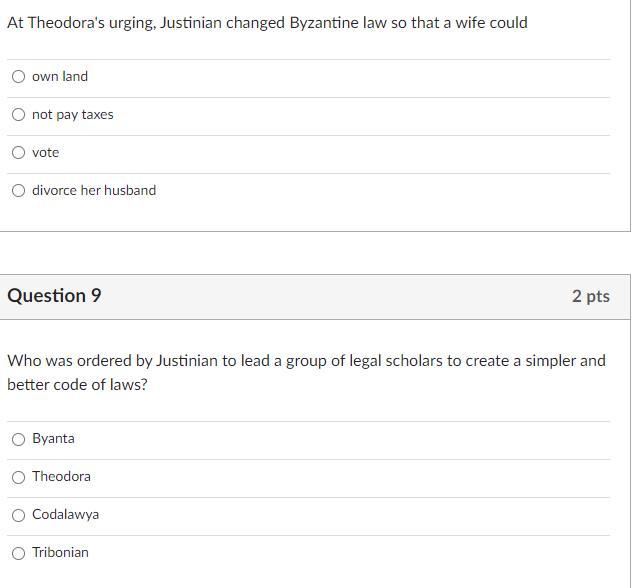Click the 'divorce her husband' label text
This screenshot has height=588, width=632.
[94, 190]
